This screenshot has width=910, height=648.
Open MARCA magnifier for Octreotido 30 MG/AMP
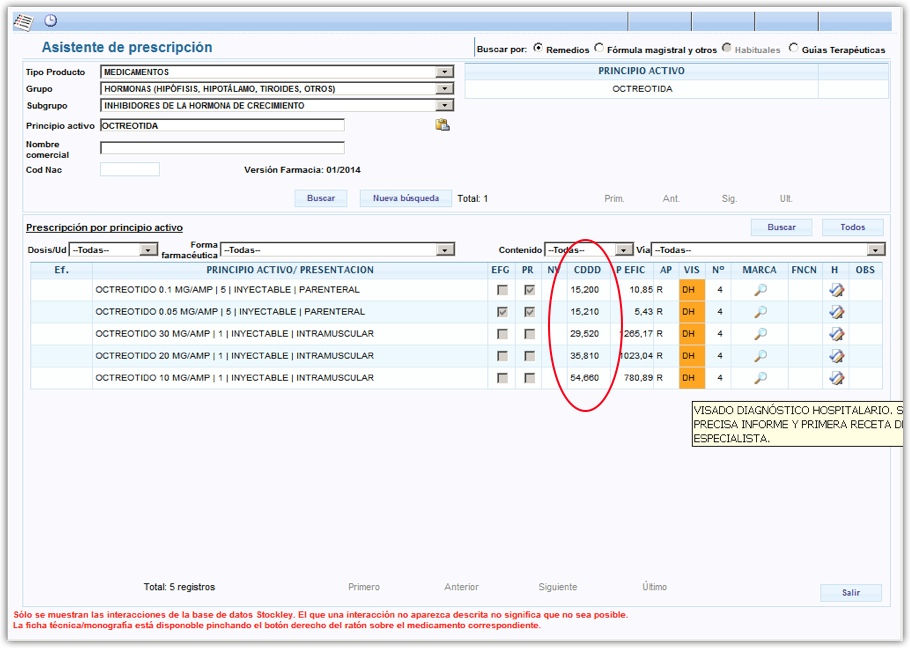760,334
